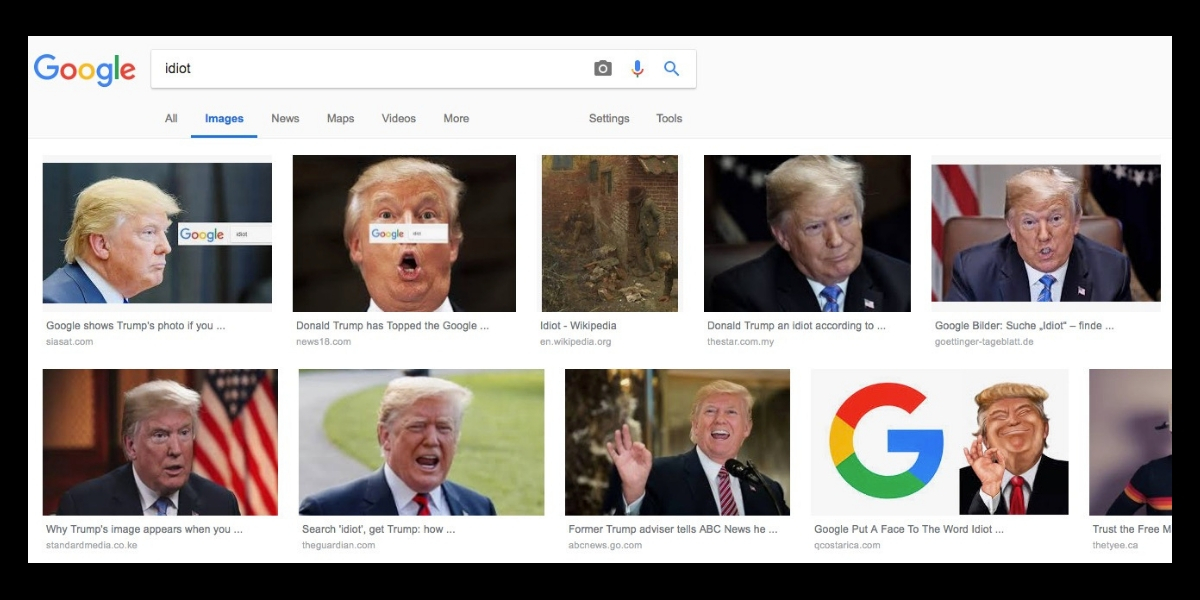Image resolution: width=1200 pixels, height=600 pixels.
Task: Open the siasat.com image thumbnail
Action: 157,233
